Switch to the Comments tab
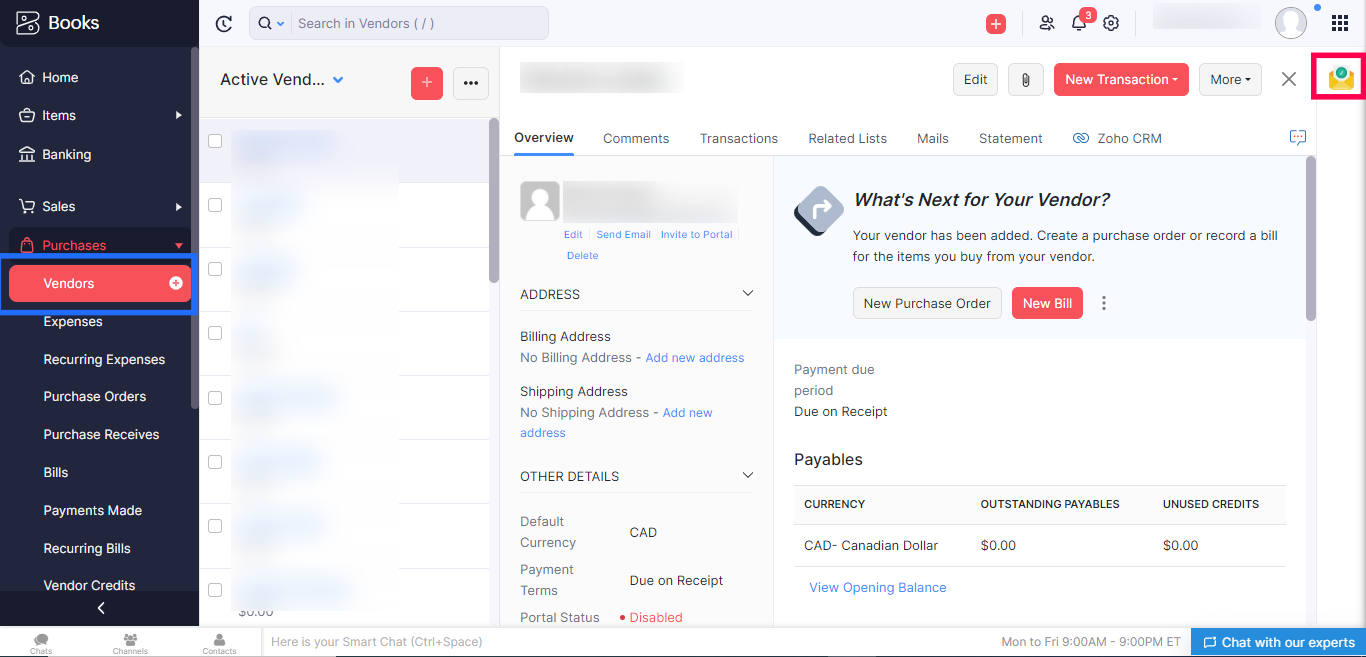The width and height of the screenshot is (1366, 657). point(636,138)
